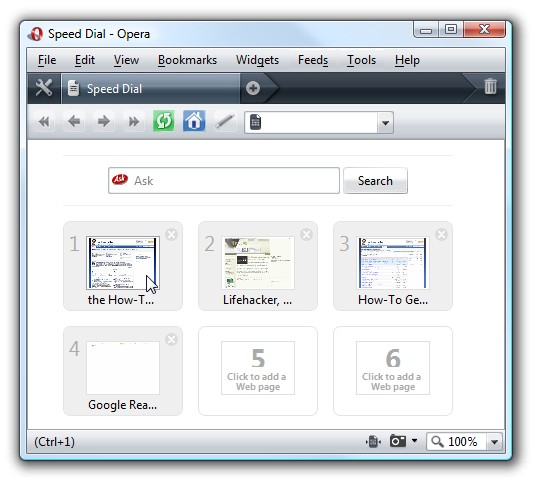Viewport: 536px width, 482px height.
Task: Open the View menu
Action: click(x=126, y=60)
